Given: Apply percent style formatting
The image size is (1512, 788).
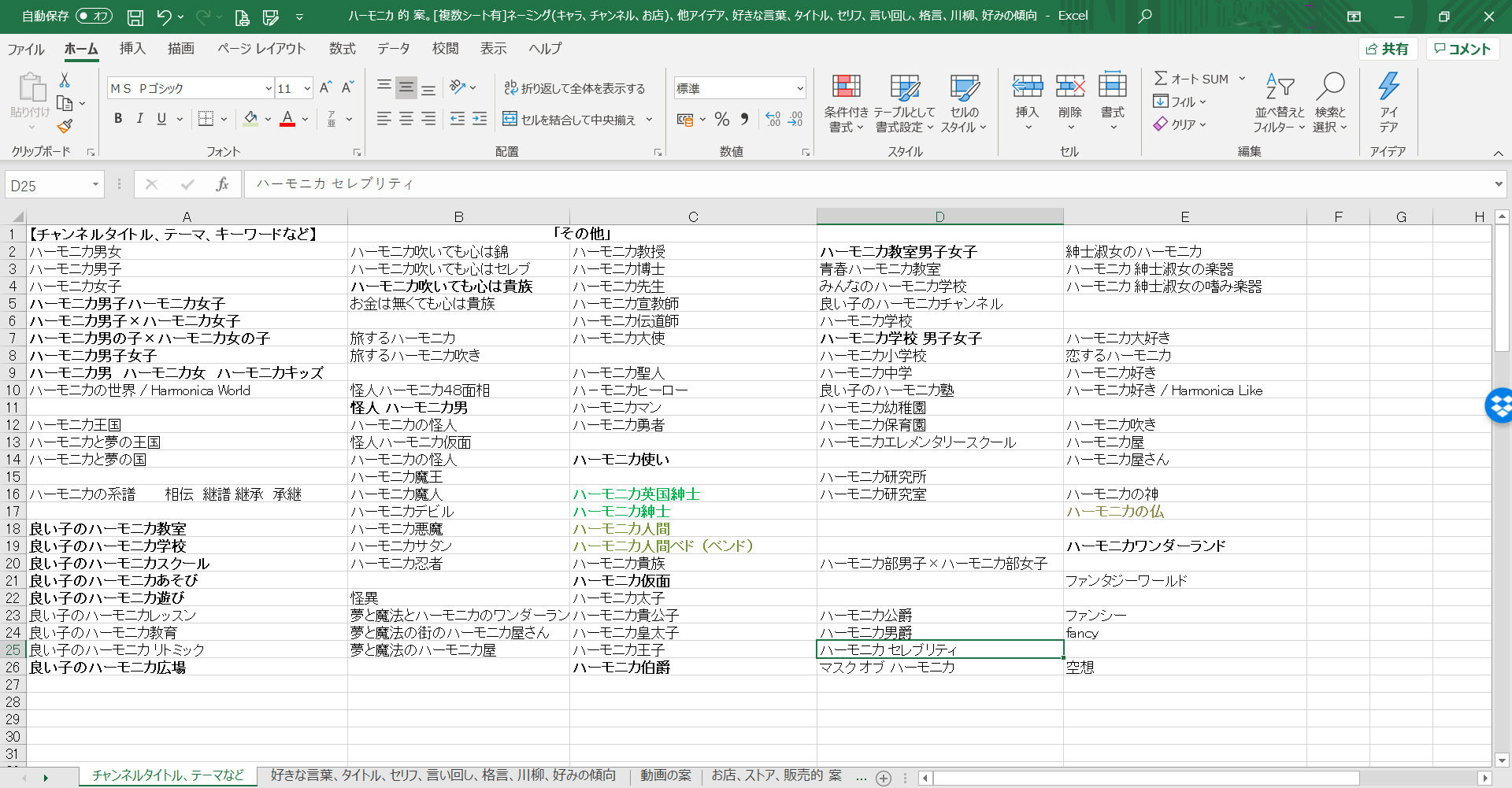Looking at the screenshot, I should [721, 120].
